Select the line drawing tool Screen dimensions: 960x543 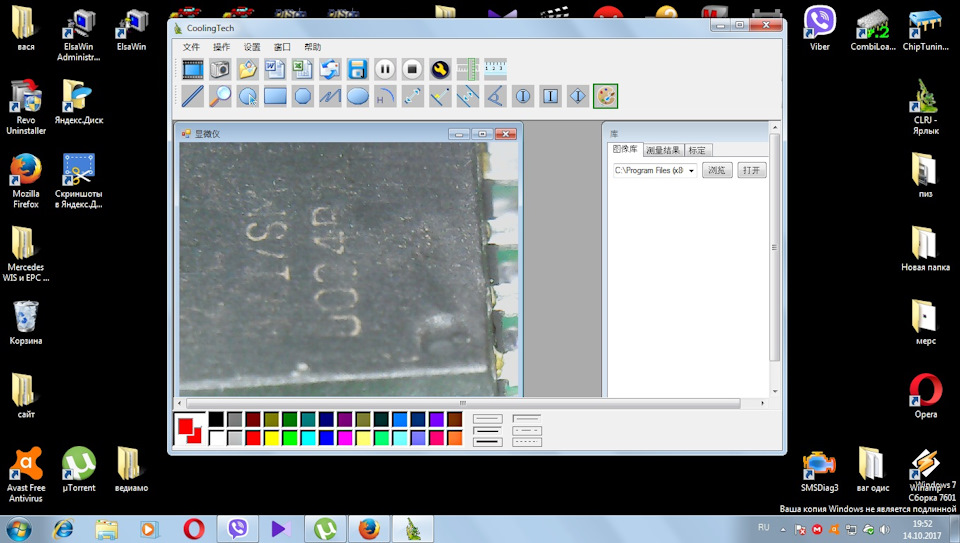[x=193, y=96]
